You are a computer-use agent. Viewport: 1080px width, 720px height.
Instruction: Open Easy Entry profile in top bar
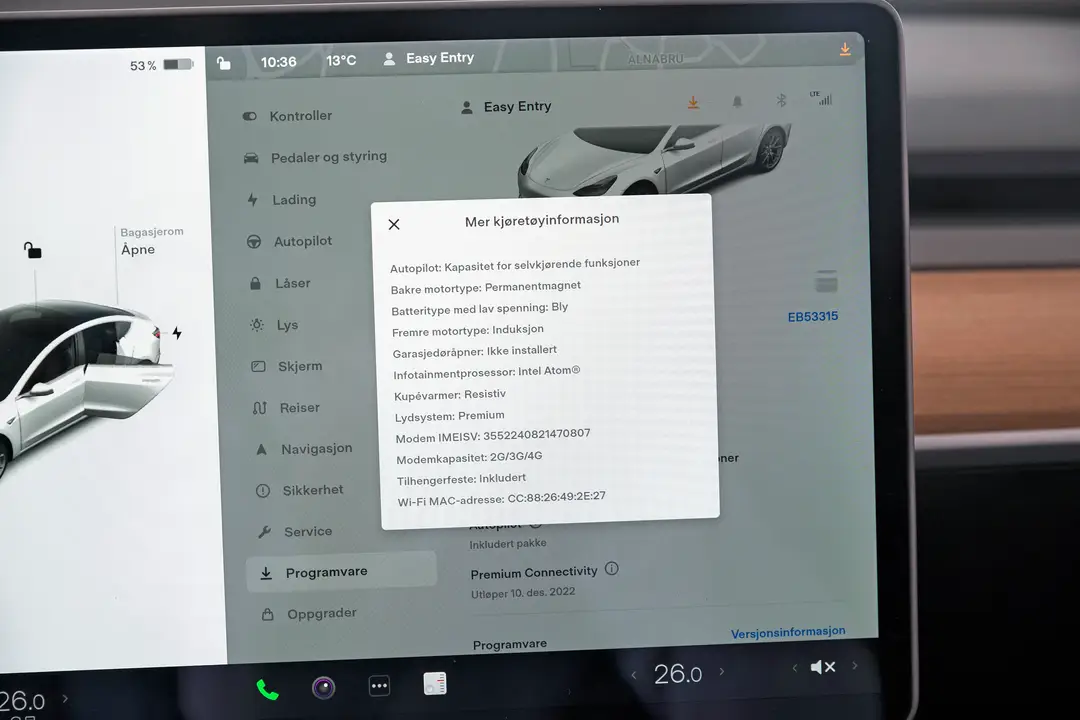coord(428,59)
